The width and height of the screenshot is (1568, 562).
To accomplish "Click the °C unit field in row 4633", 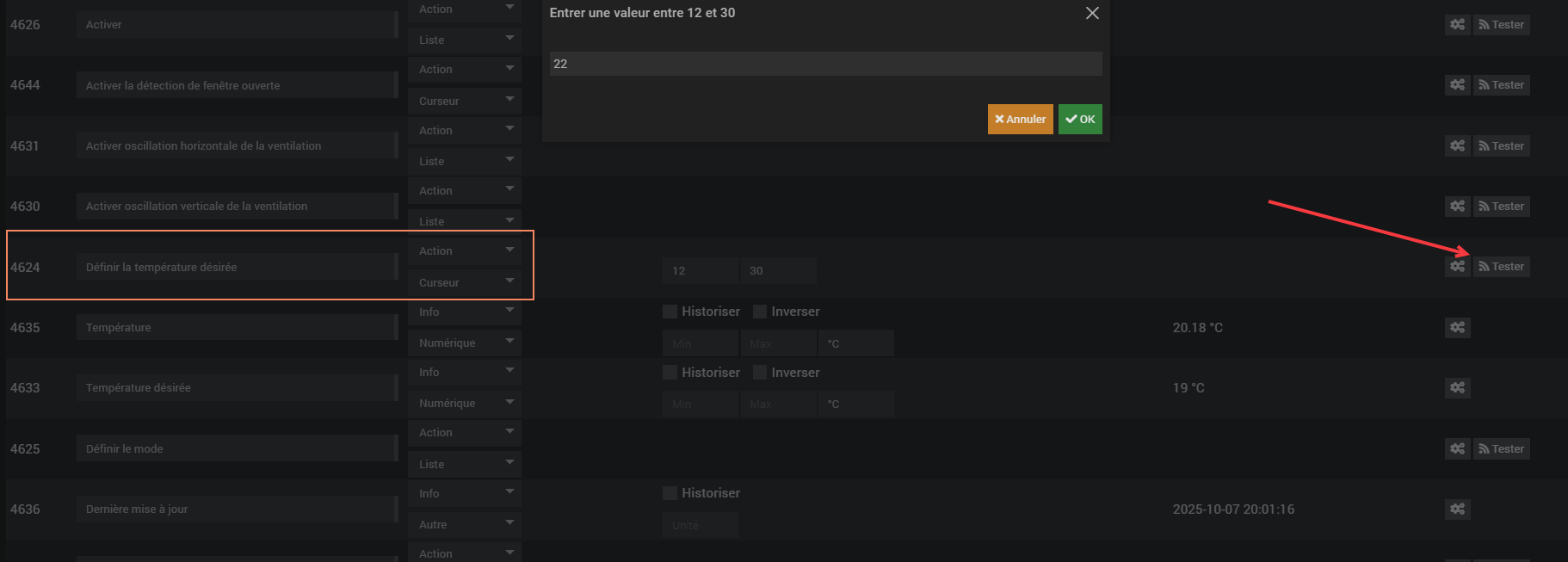I will pos(855,404).
